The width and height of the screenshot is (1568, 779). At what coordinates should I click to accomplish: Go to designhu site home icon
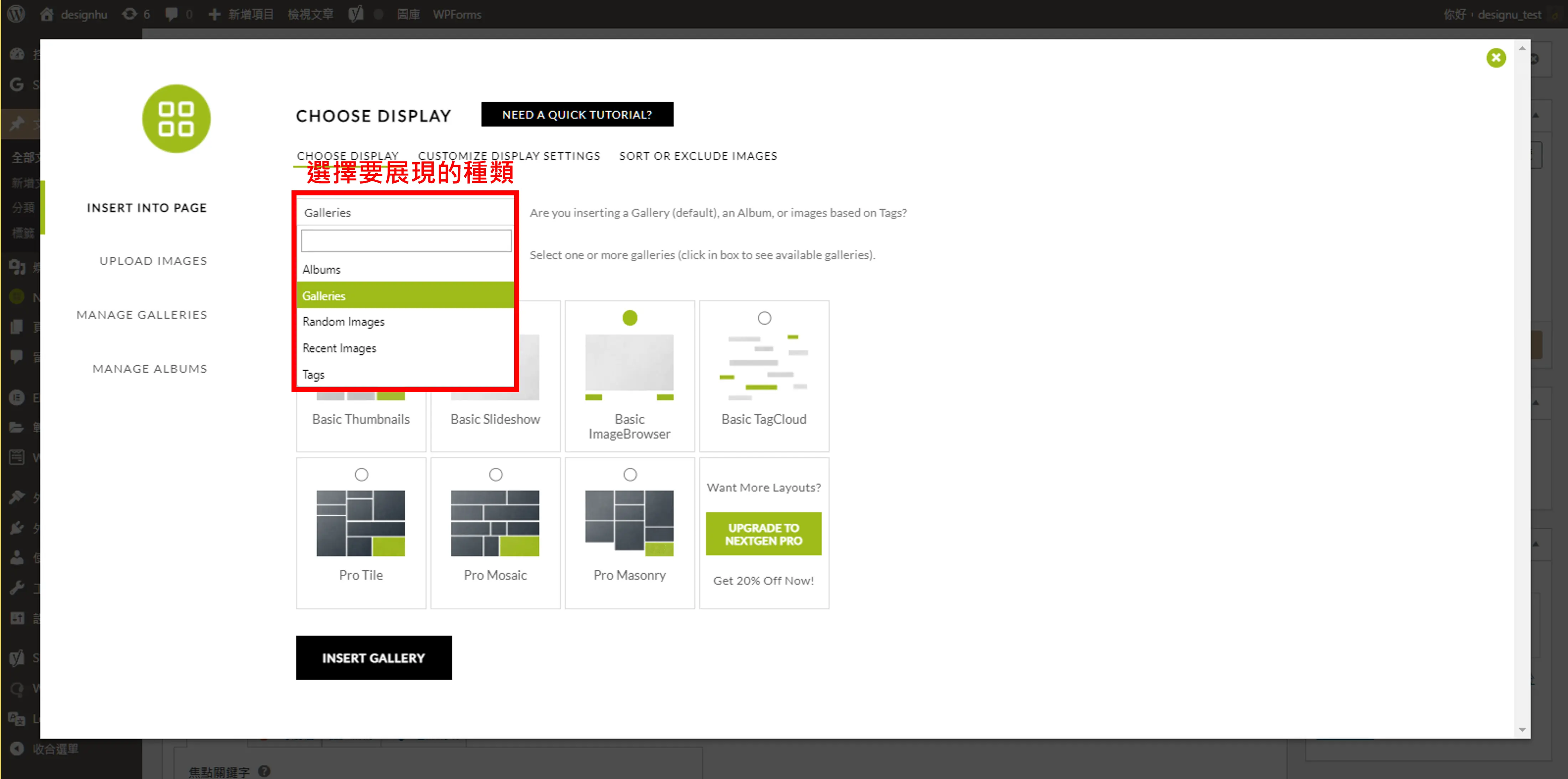[47, 14]
